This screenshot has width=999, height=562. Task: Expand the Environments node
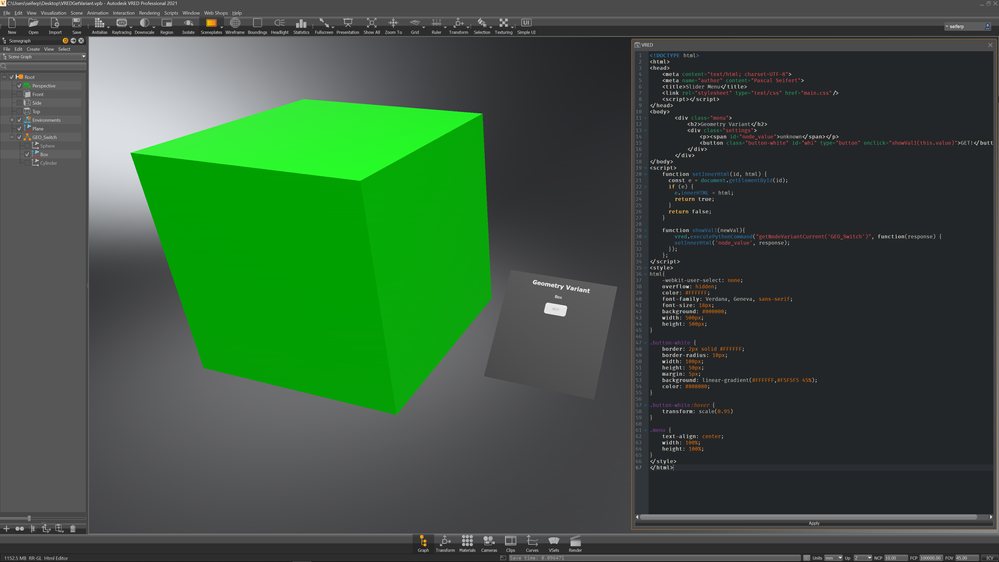[x=12, y=120]
